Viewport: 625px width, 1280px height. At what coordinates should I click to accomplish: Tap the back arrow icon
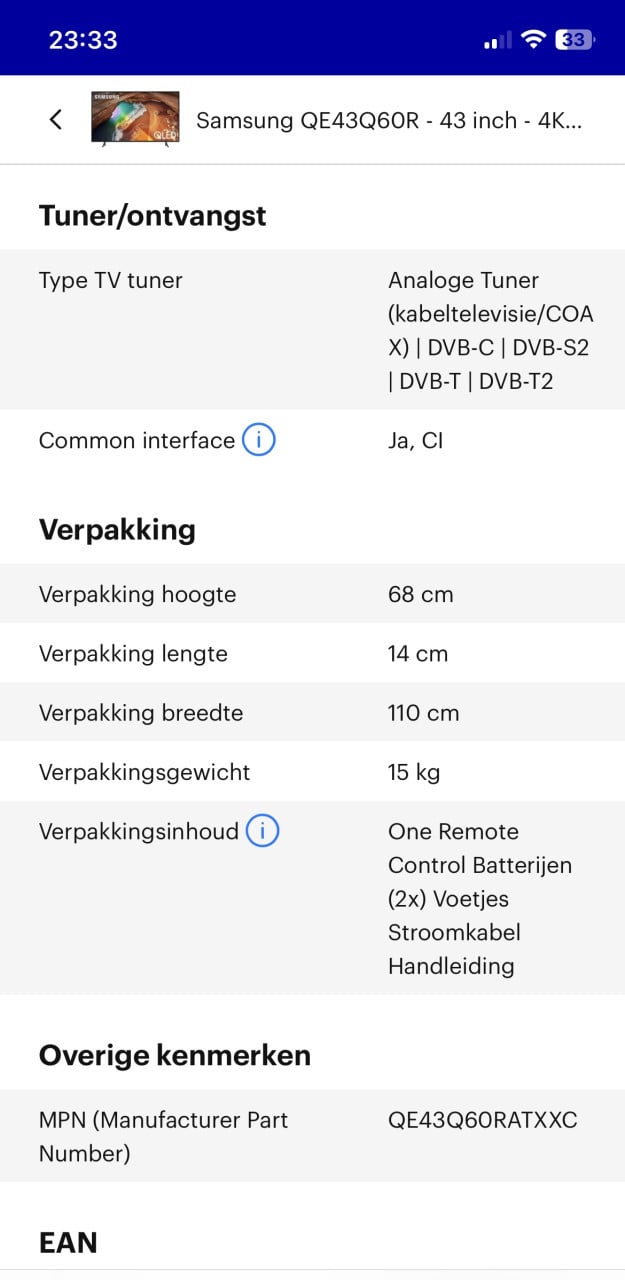55,119
